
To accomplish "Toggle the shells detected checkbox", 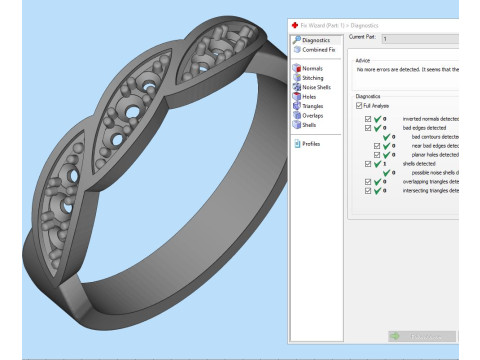I will pyautogui.click(x=368, y=164).
